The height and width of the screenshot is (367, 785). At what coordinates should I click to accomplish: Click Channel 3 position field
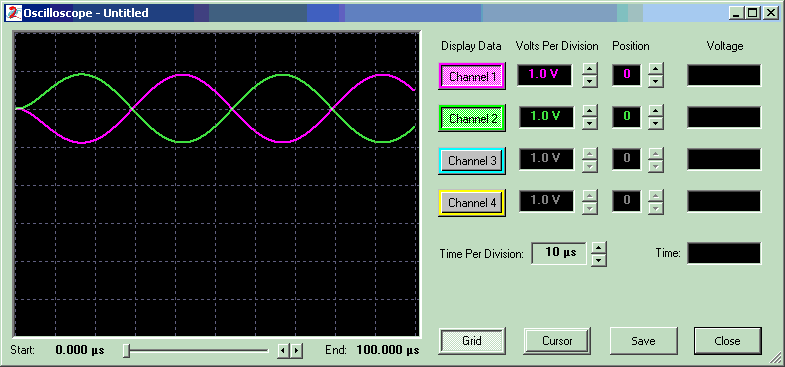tap(627, 159)
